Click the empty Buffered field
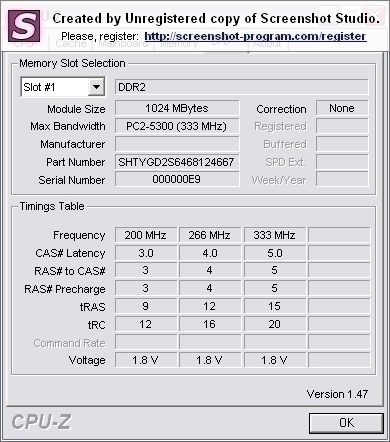This screenshot has width=390, height=442. [x=342, y=144]
